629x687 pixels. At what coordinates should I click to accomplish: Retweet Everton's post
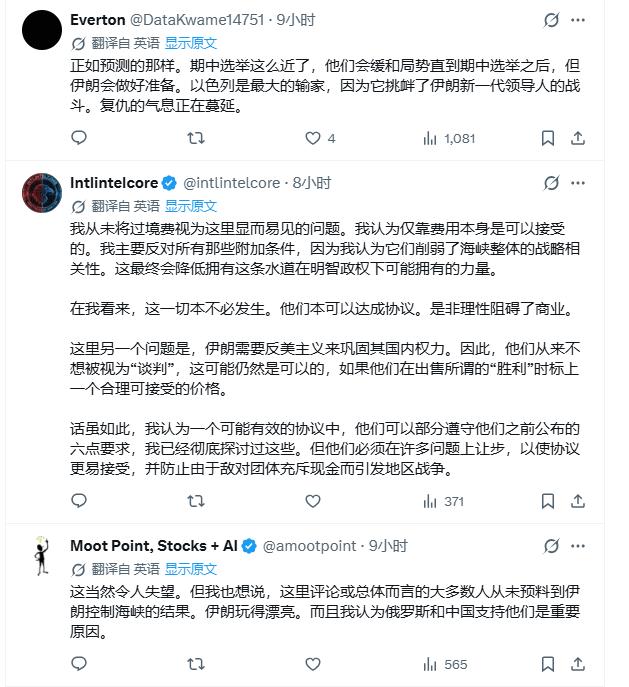pos(196,138)
